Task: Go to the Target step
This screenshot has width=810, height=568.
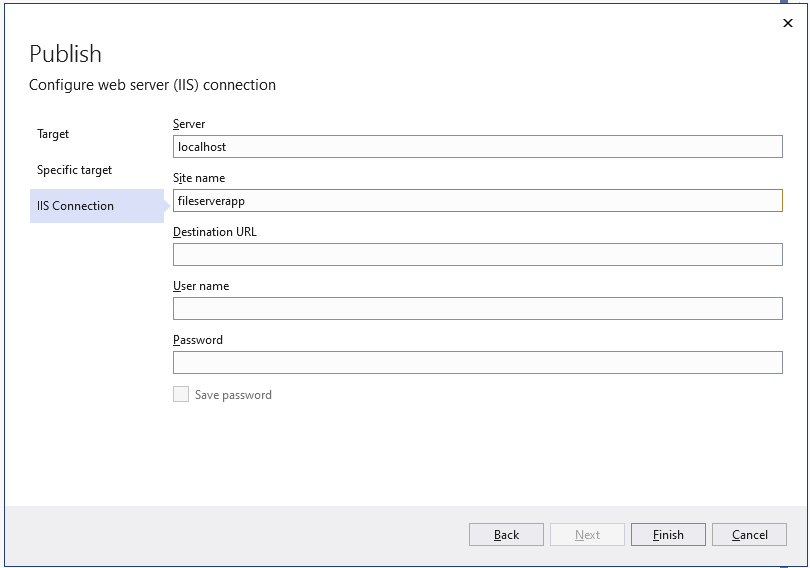Action: pos(53,134)
